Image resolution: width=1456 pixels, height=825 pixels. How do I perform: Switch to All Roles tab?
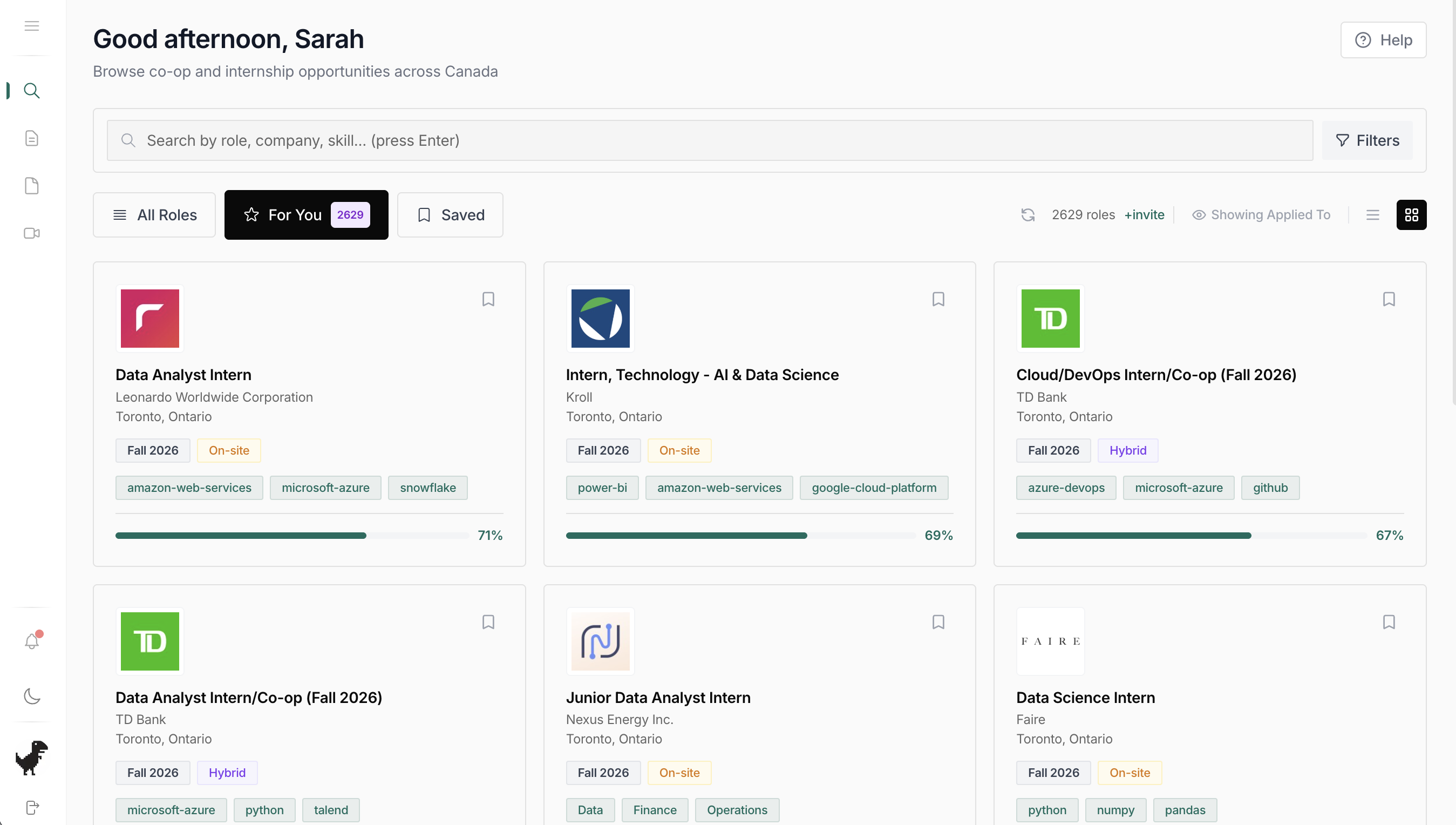[154, 215]
